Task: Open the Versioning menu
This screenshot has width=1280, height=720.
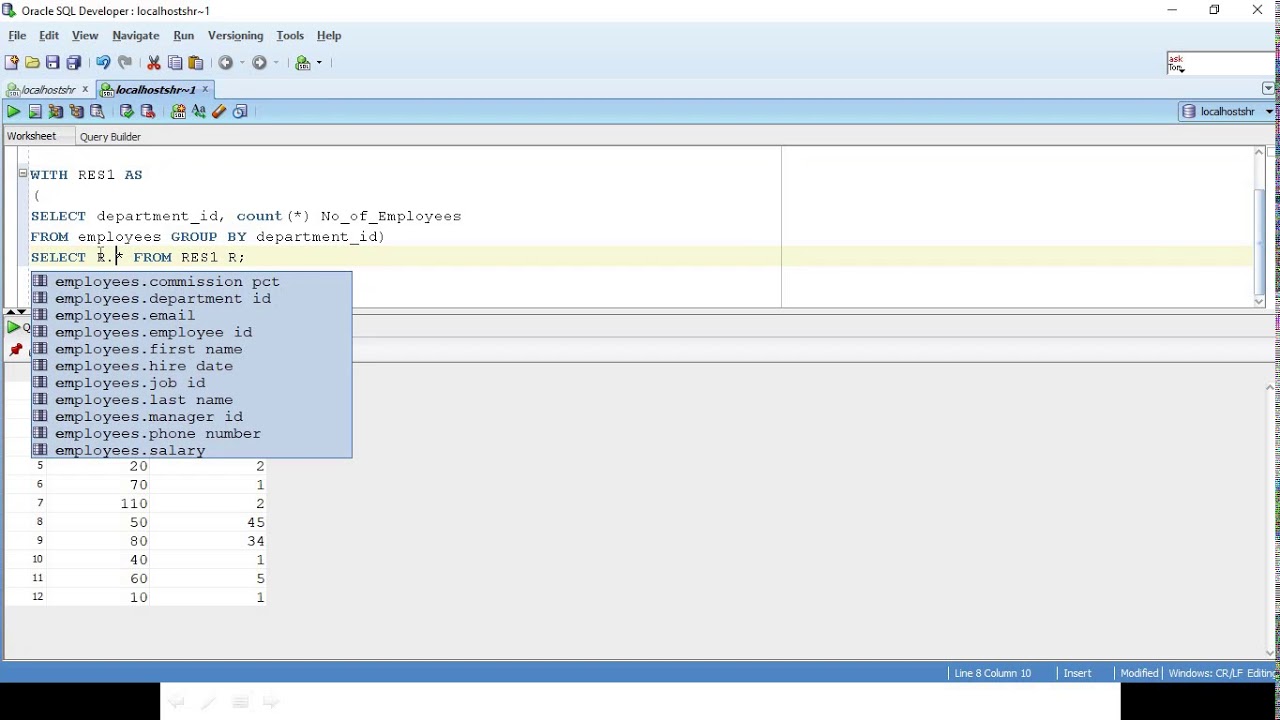Action: tap(236, 36)
